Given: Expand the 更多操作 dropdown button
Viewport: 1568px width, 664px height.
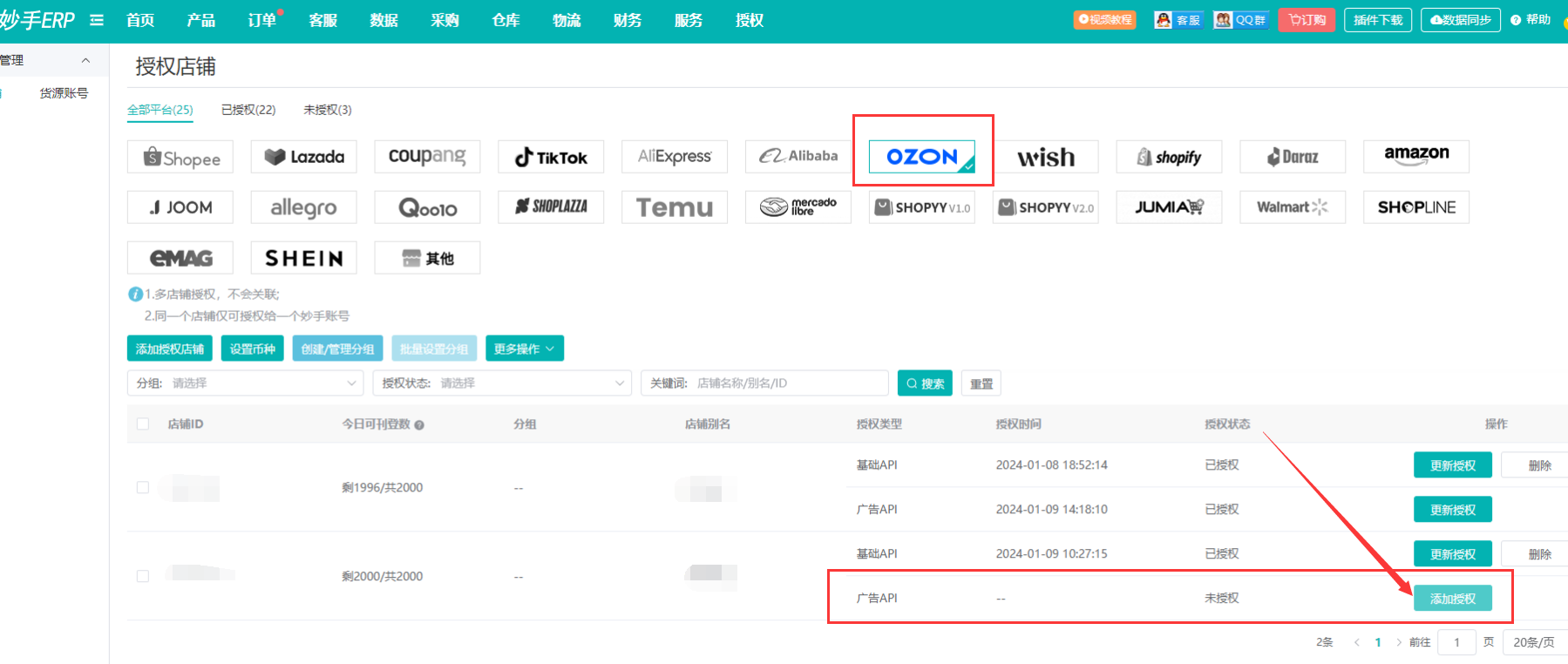Looking at the screenshot, I should pyautogui.click(x=524, y=349).
